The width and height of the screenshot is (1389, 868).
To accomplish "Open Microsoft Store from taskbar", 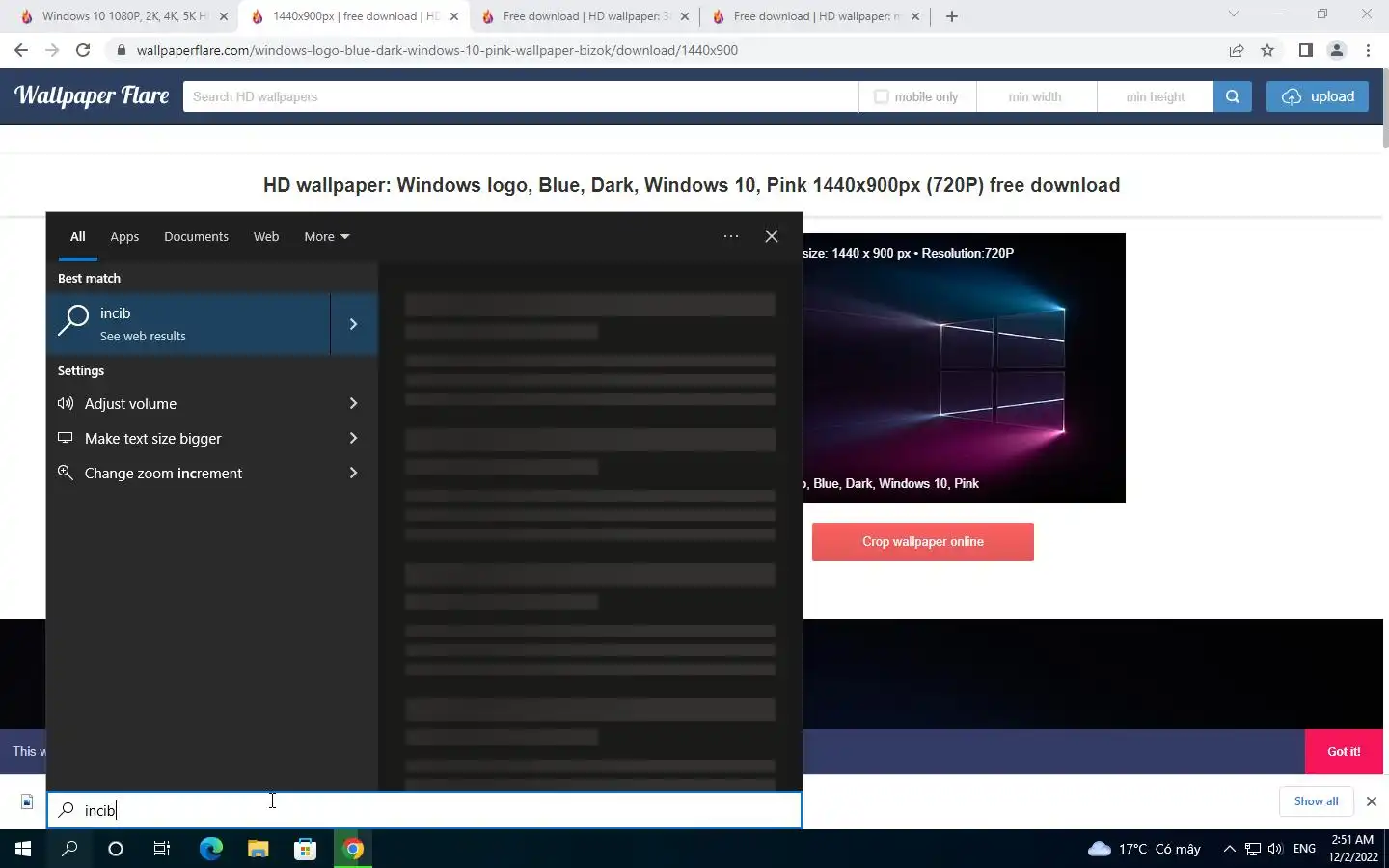I will tap(305, 849).
